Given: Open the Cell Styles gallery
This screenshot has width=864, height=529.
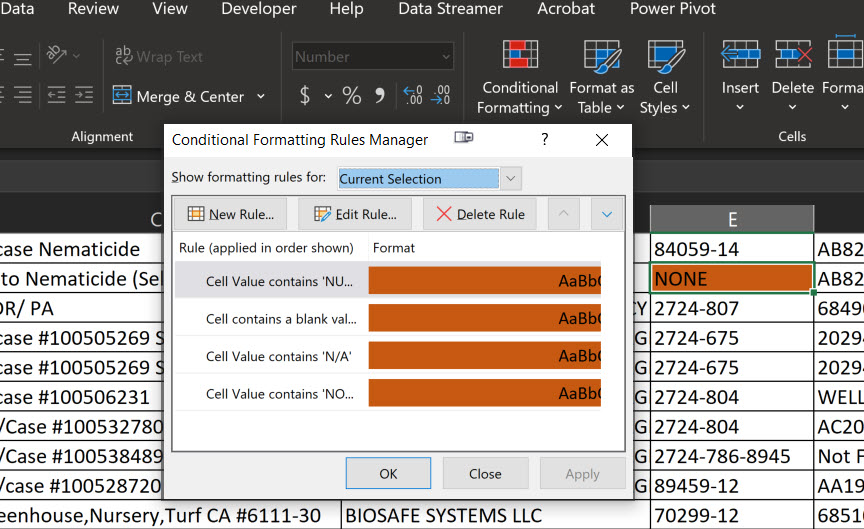Looking at the screenshot, I should tap(665, 77).
